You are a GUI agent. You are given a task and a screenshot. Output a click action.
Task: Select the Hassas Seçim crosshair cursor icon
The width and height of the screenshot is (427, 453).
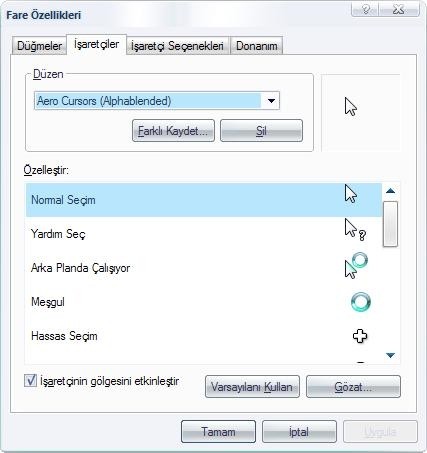click(360, 336)
